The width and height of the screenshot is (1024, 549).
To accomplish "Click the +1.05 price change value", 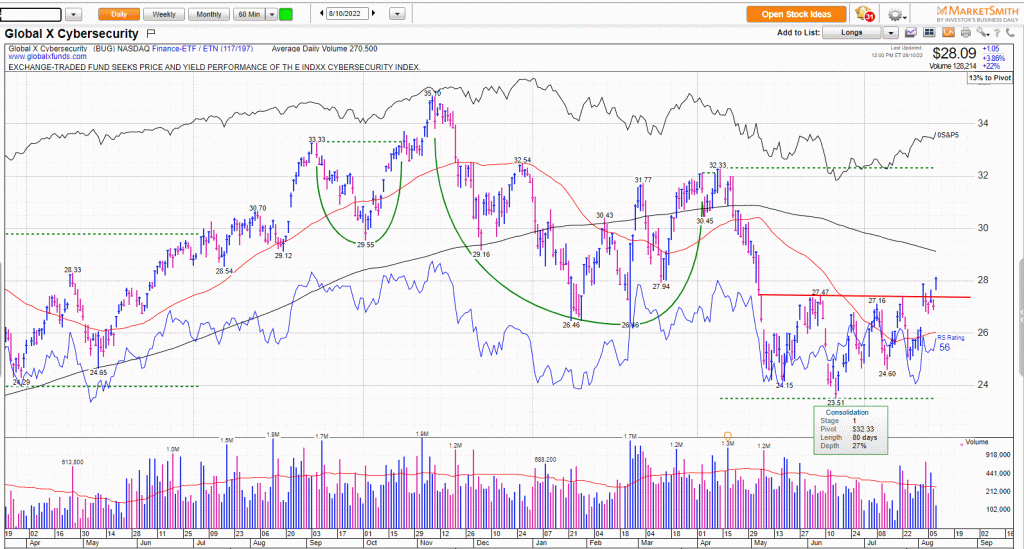I will 991,49.
